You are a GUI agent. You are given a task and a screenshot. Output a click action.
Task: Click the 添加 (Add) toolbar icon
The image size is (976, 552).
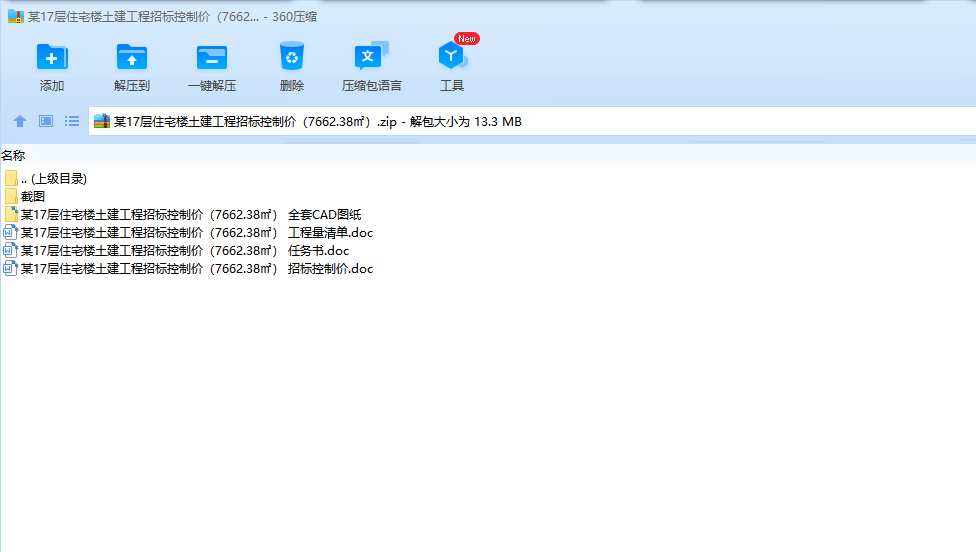[52, 57]
